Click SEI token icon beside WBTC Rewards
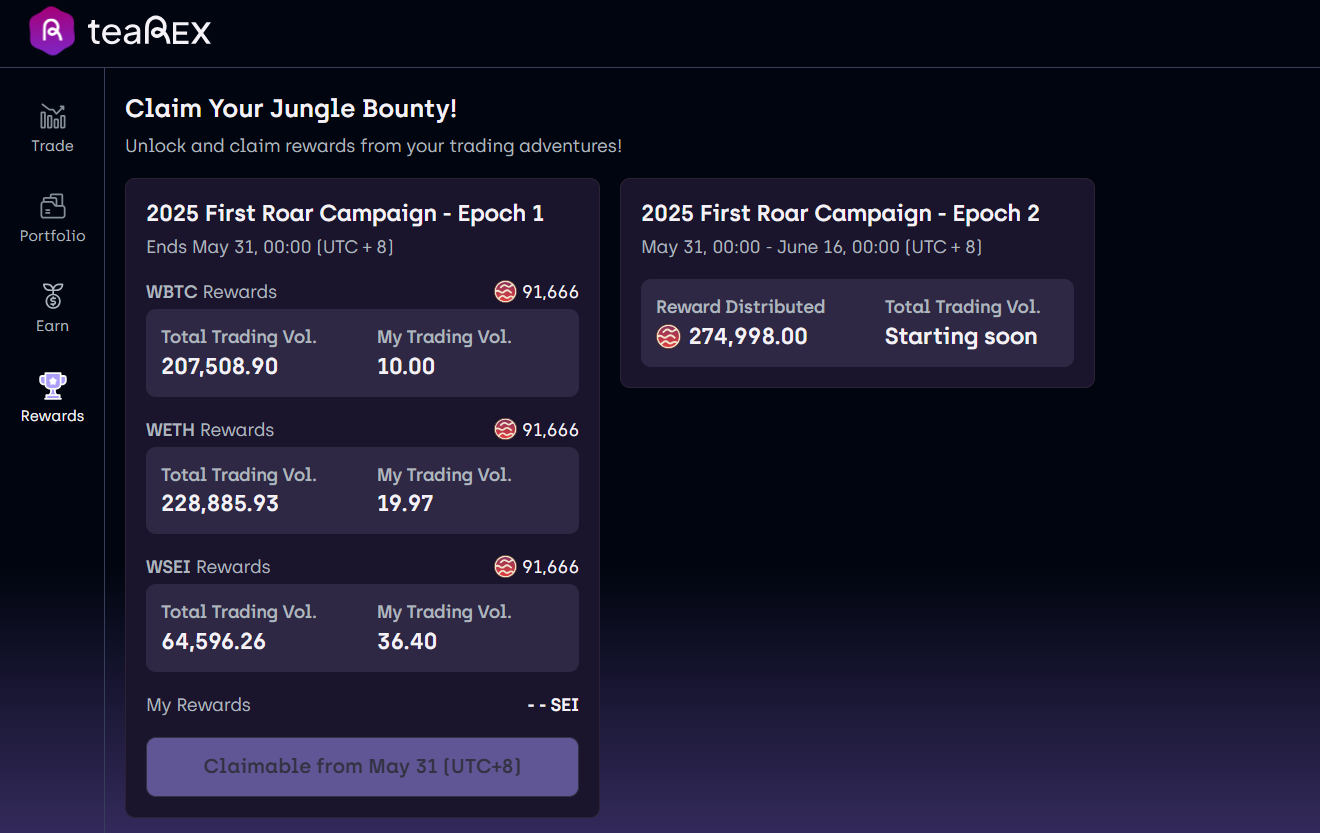Screen dimensions: 1320x833 coord(505,292)
